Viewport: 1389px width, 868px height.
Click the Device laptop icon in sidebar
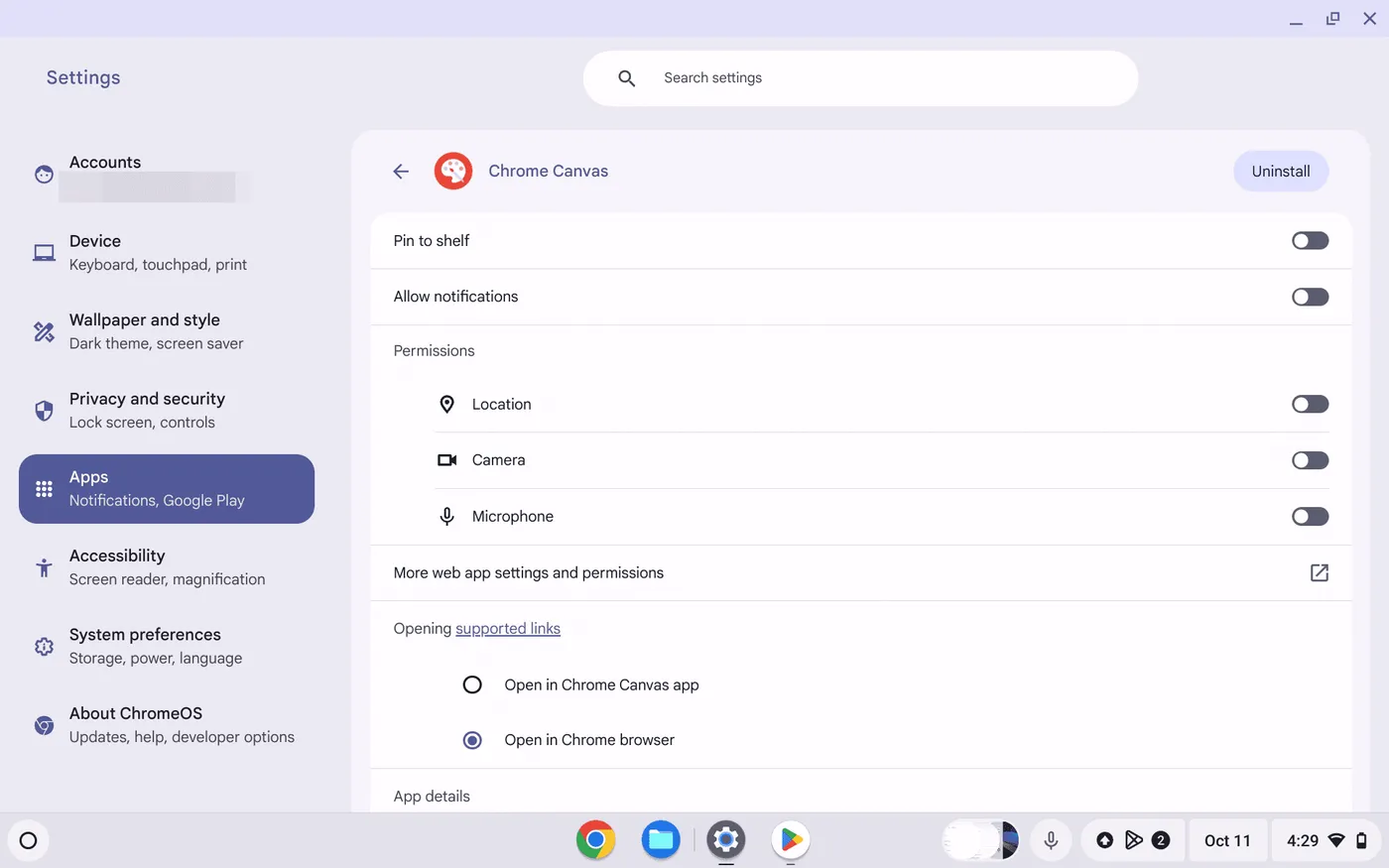[44, 253]
